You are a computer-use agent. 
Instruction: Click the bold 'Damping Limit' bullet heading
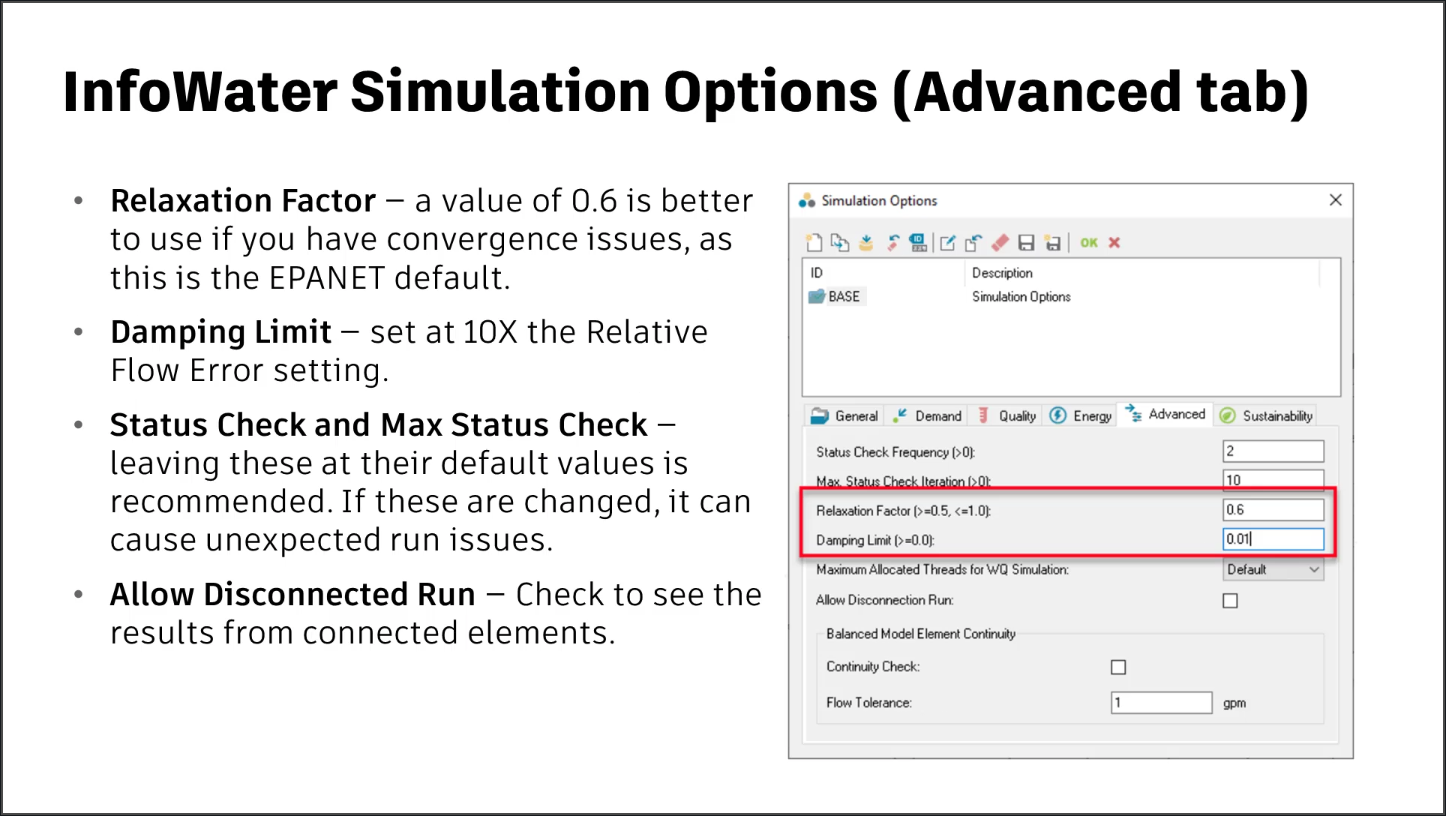[221, 332]
